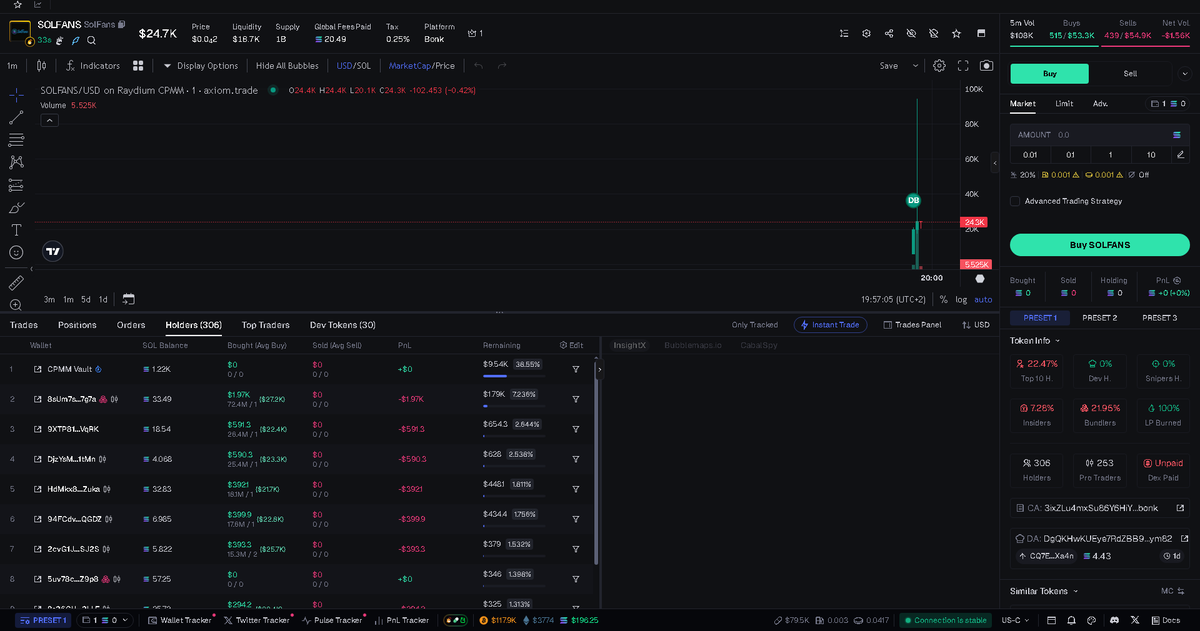Click the DB marker on chart
Image resolution: width=1200 pixels, height=631 pixels.
[913, 200]
